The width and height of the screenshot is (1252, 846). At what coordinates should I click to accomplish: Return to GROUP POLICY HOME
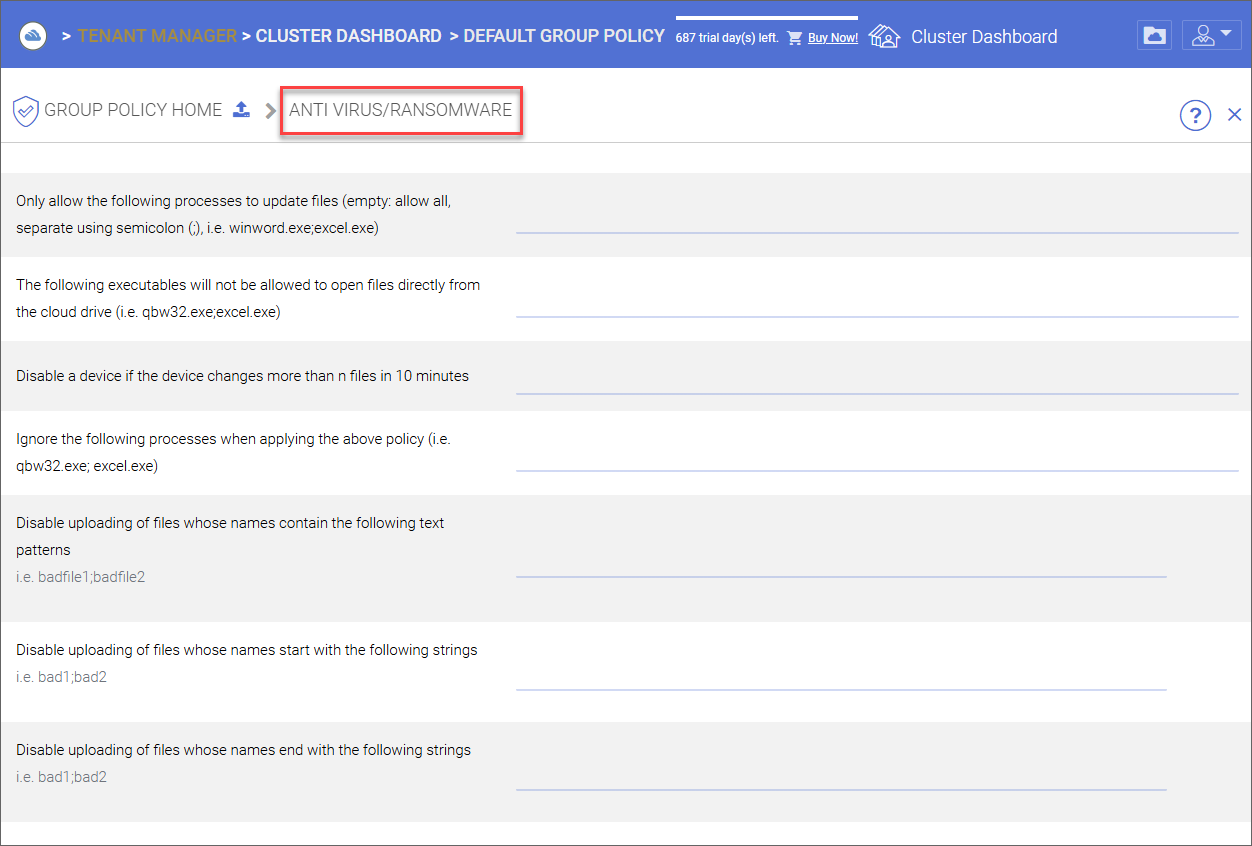click(133, 110)
